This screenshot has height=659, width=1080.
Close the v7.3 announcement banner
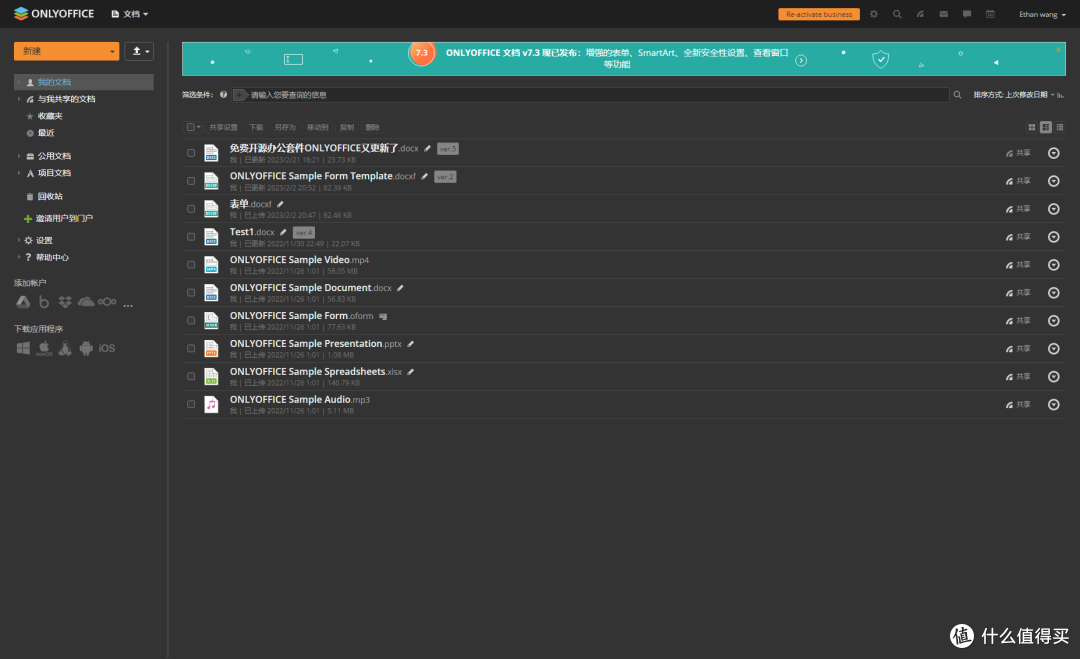click(x=1059, y=49)
